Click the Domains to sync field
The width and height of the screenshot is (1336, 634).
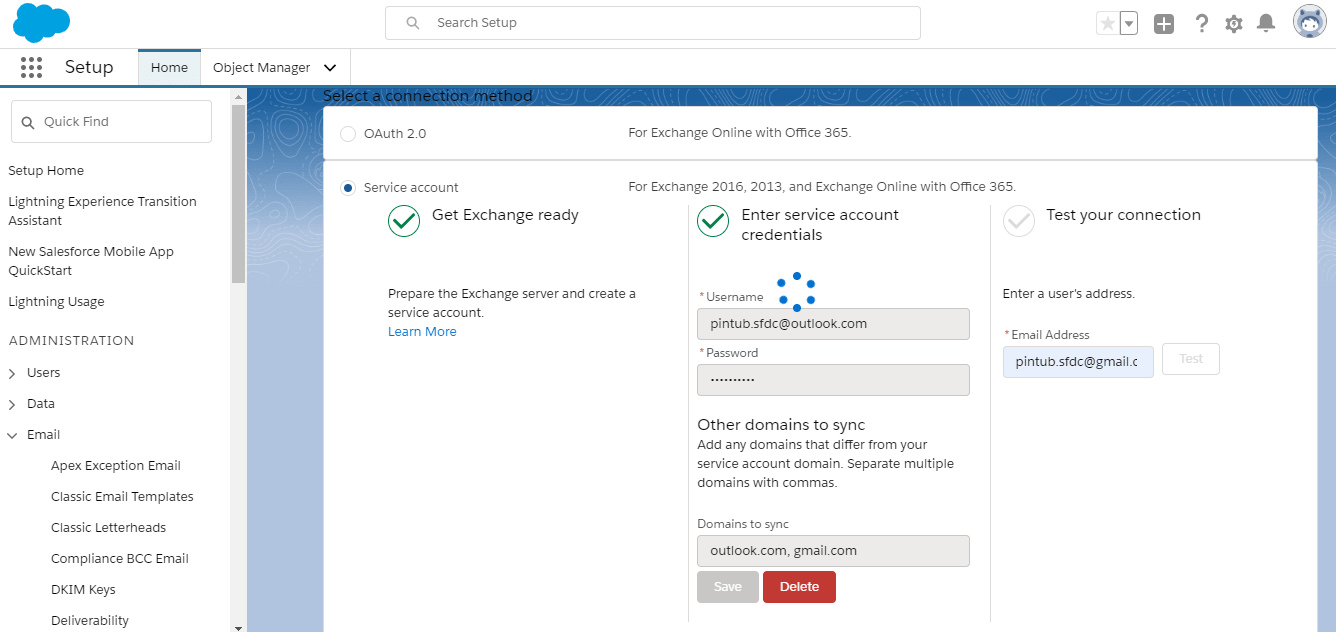(833, 551)
